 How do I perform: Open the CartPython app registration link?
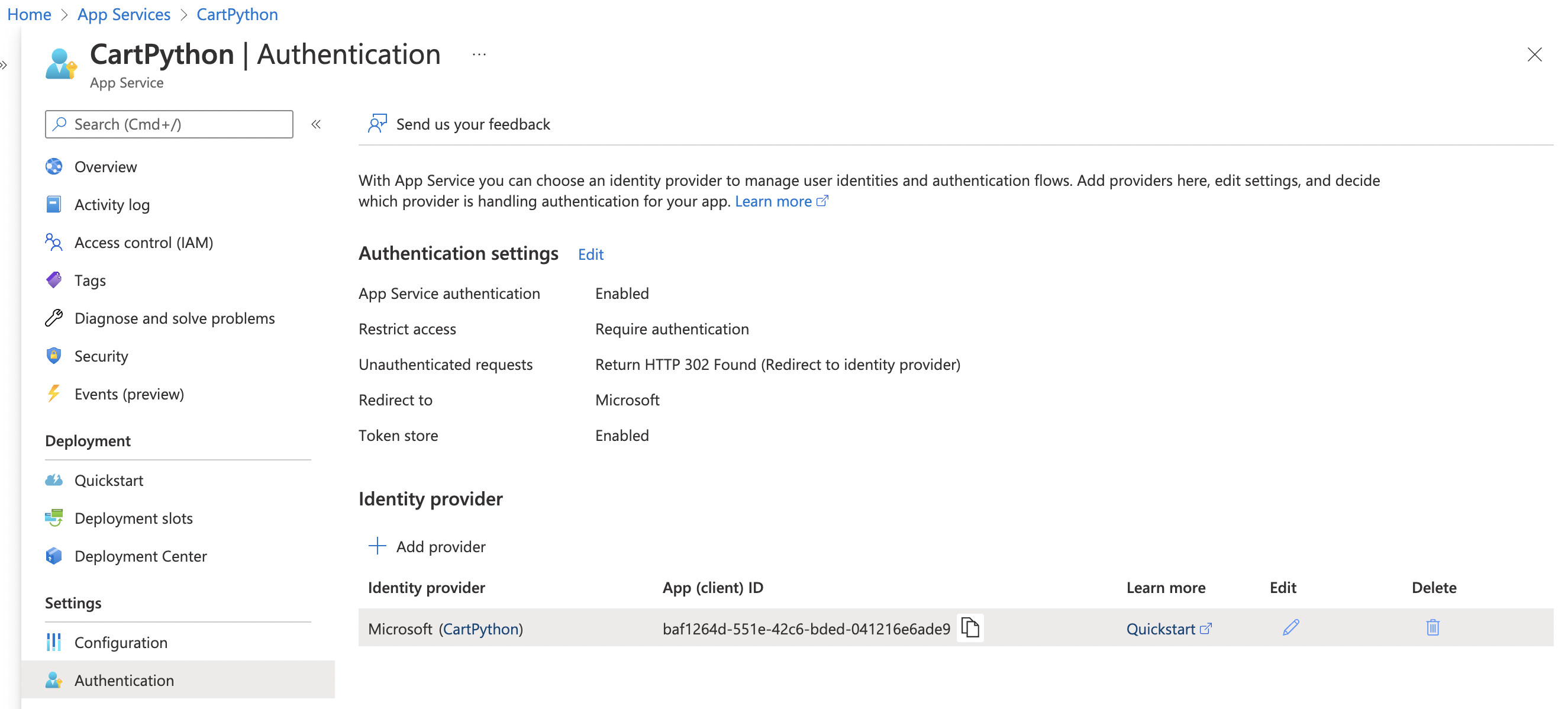coord(481,628)
